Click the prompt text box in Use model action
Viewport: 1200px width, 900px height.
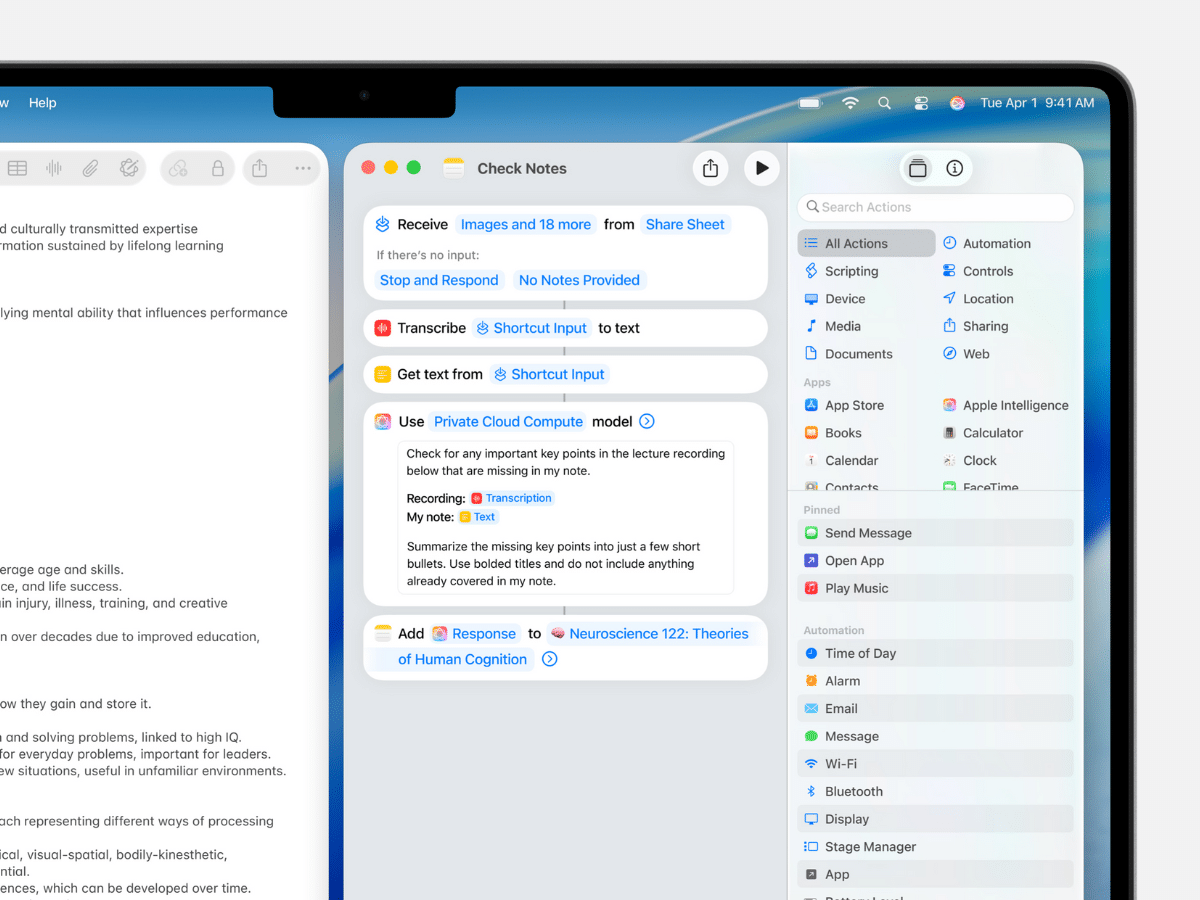pos(565,517)
